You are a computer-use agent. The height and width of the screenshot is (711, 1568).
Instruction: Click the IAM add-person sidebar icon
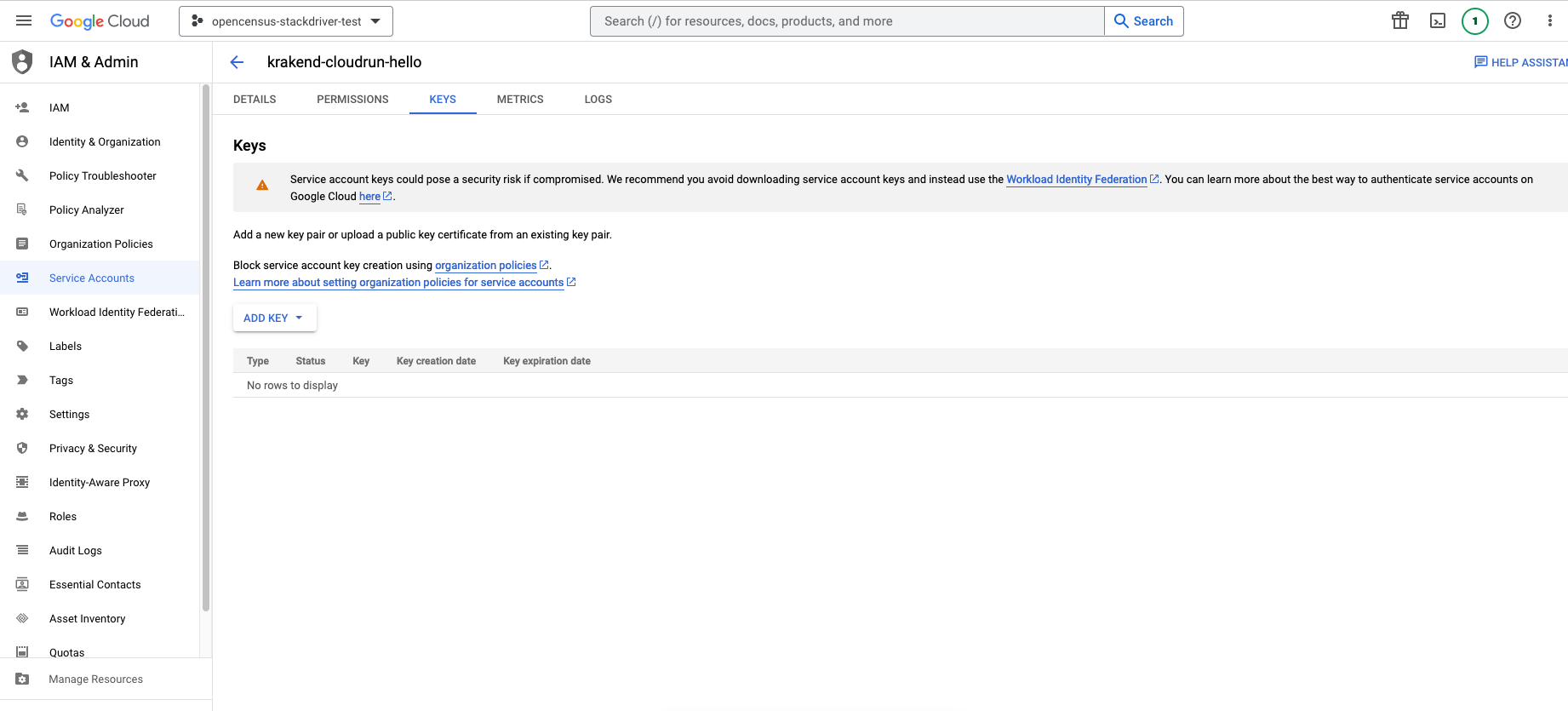click(22, 107)
